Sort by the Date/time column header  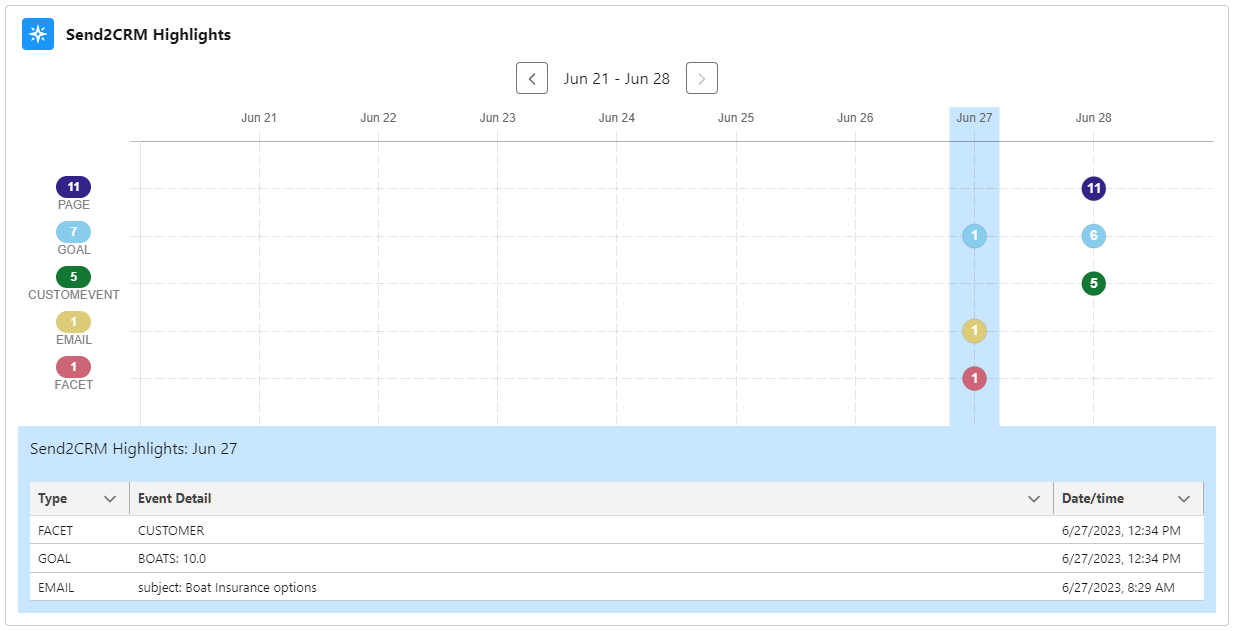point(1093,498)
